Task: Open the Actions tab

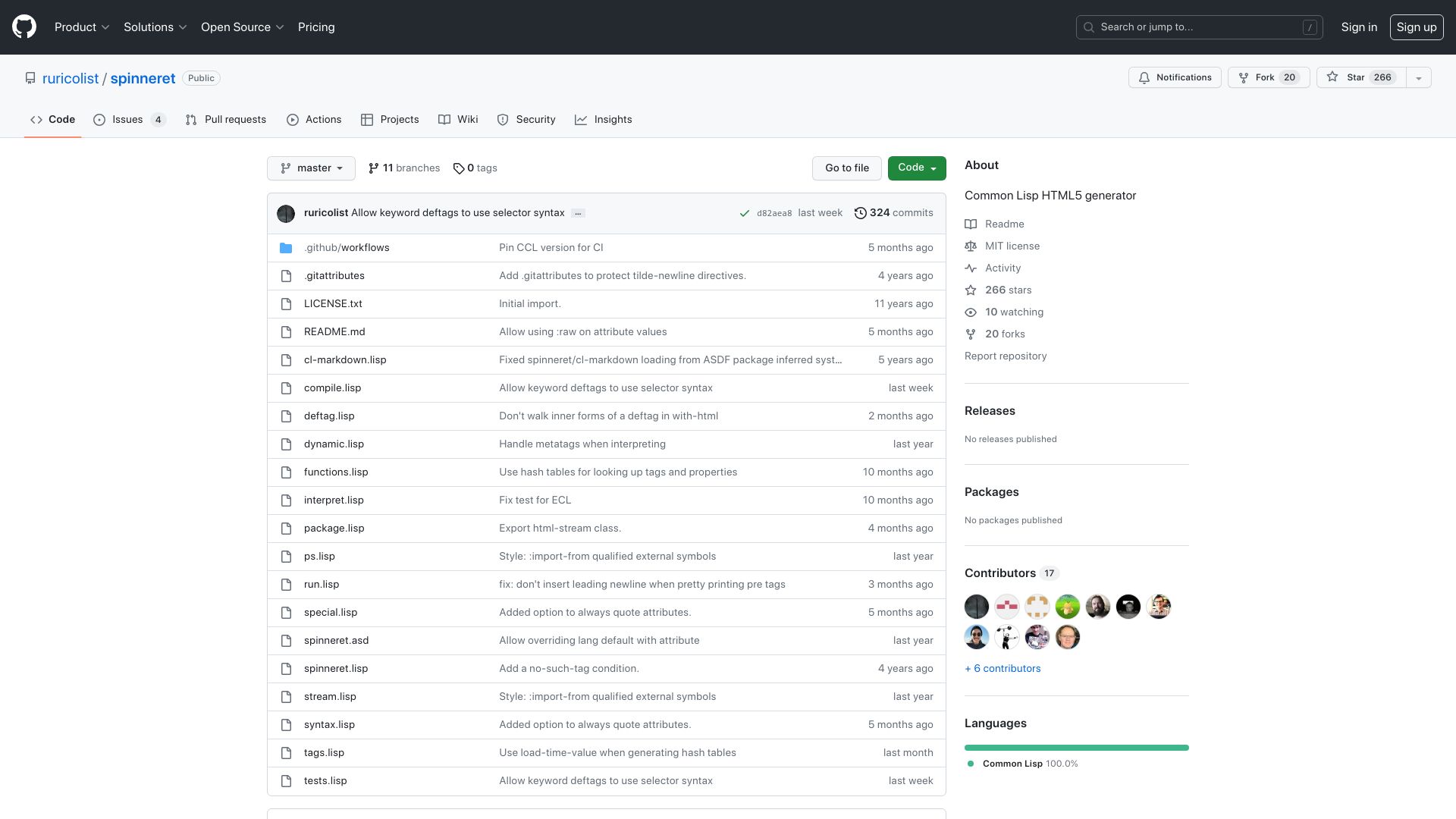Action: tap(314, 119)
